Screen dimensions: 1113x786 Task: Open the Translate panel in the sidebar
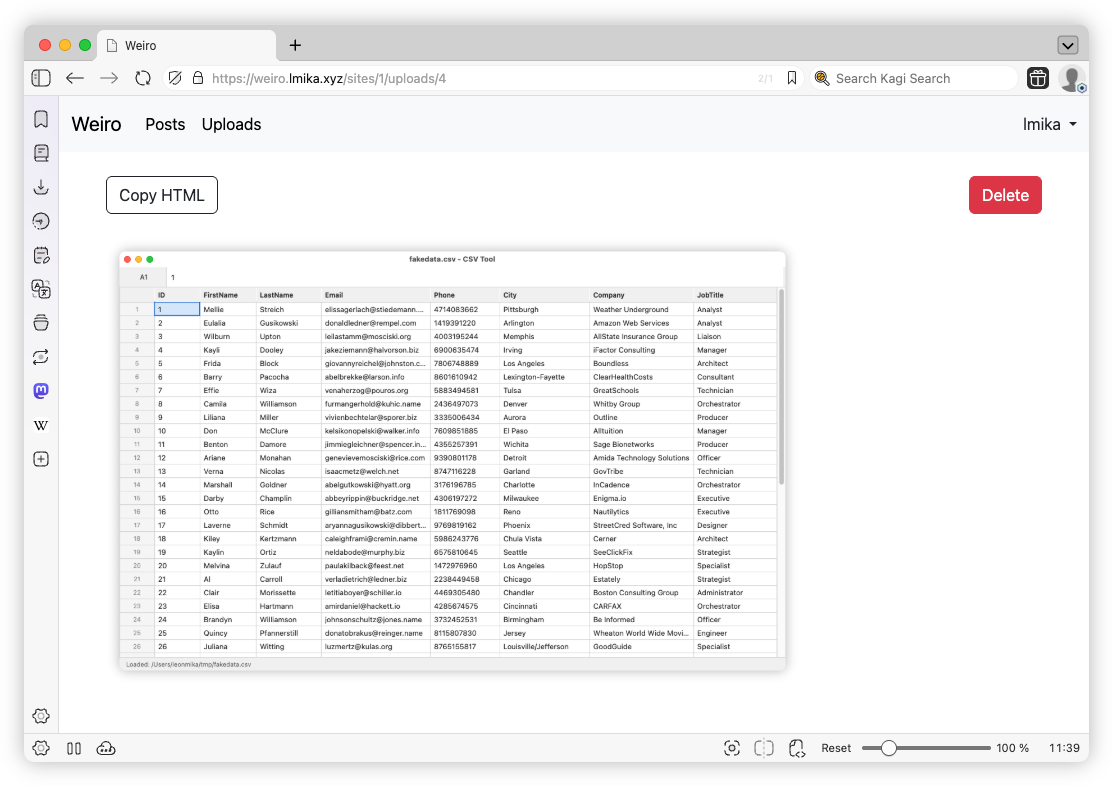(41, 289)
